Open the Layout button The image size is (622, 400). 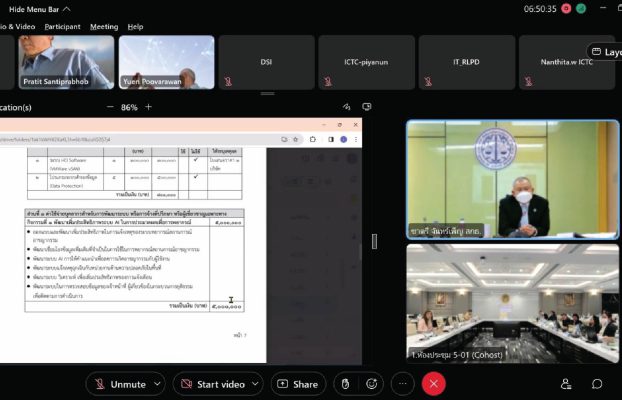point(604,52)
